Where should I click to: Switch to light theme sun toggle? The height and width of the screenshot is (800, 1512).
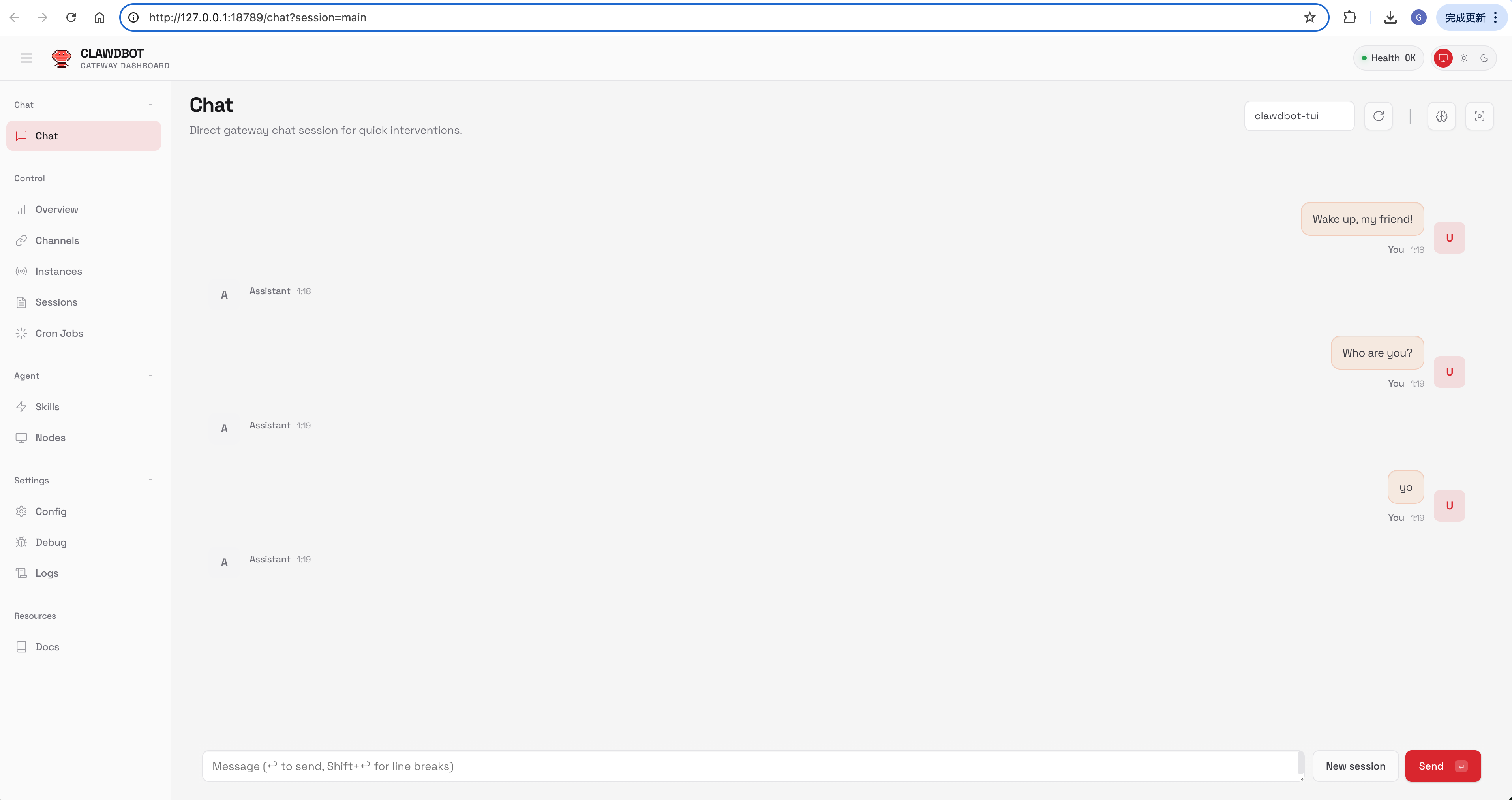pos(1464,58)
